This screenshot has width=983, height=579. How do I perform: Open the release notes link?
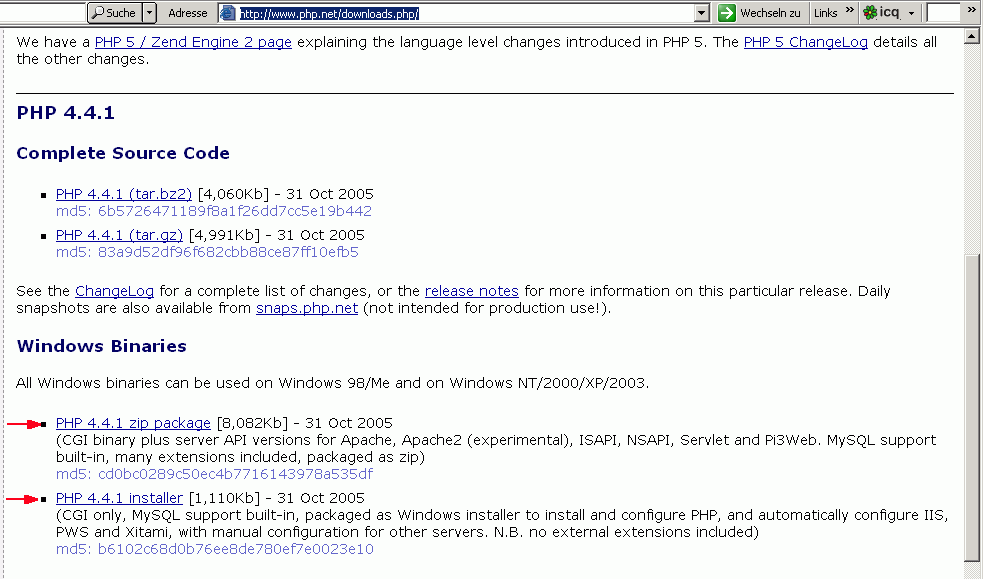coord(471,291)
